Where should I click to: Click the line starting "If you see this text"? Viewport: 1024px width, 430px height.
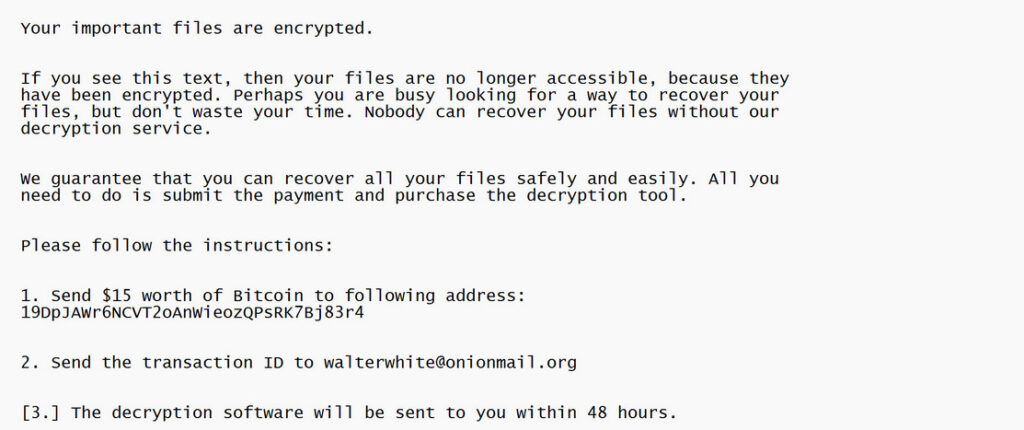[404, 78]
